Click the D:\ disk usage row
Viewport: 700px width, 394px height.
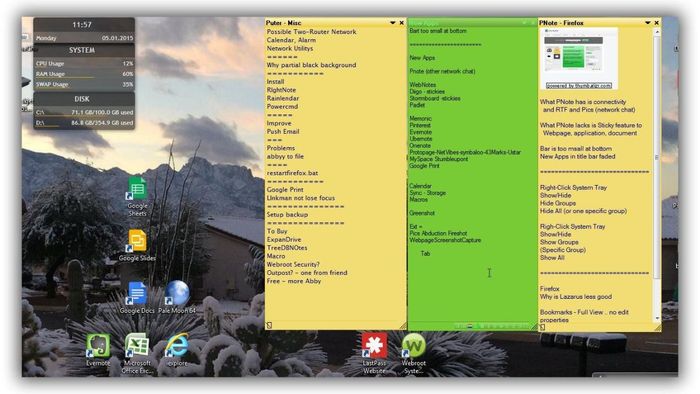tap(84, 123)
